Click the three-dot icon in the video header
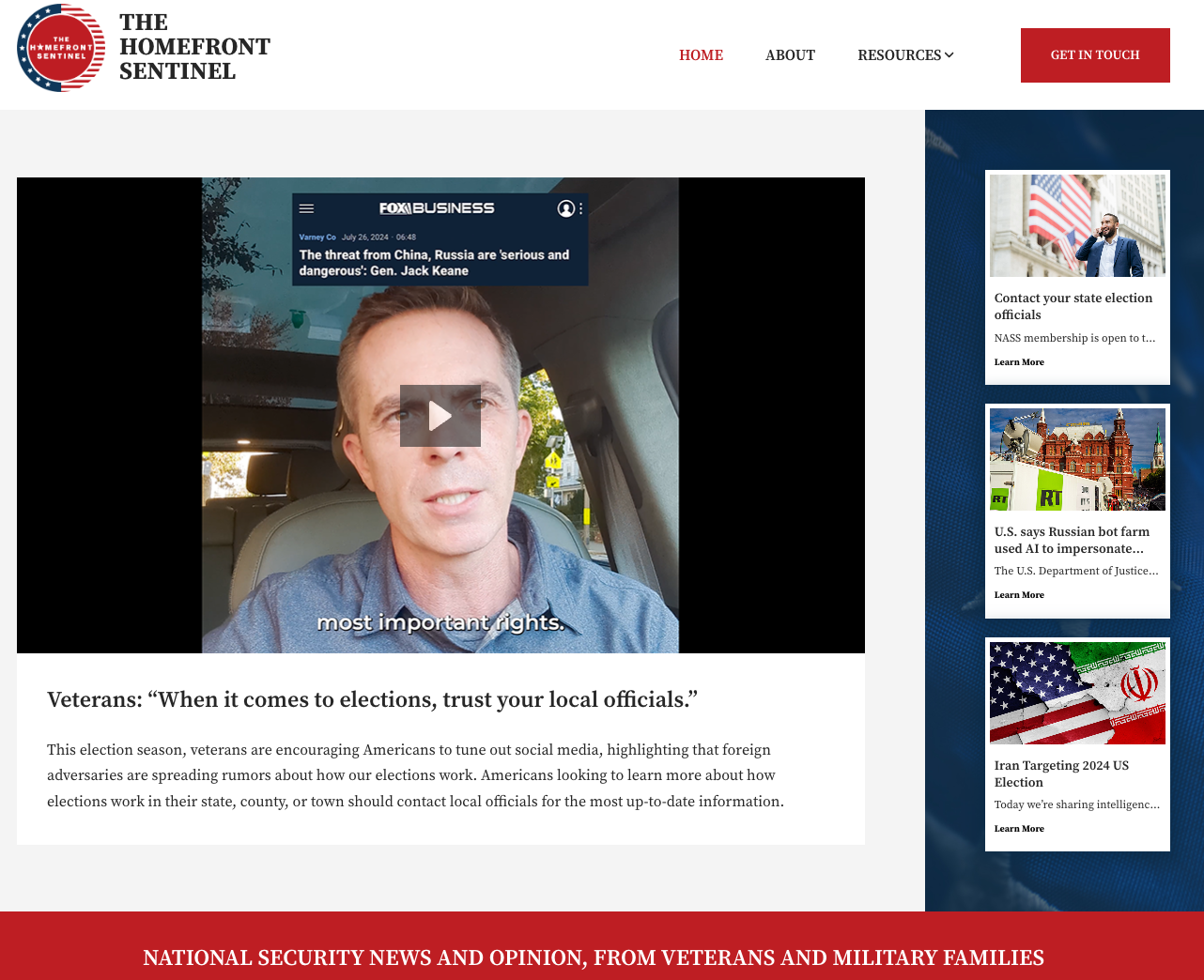The height and width of the screenshot is (980, 1204). [x=581, y=208]
